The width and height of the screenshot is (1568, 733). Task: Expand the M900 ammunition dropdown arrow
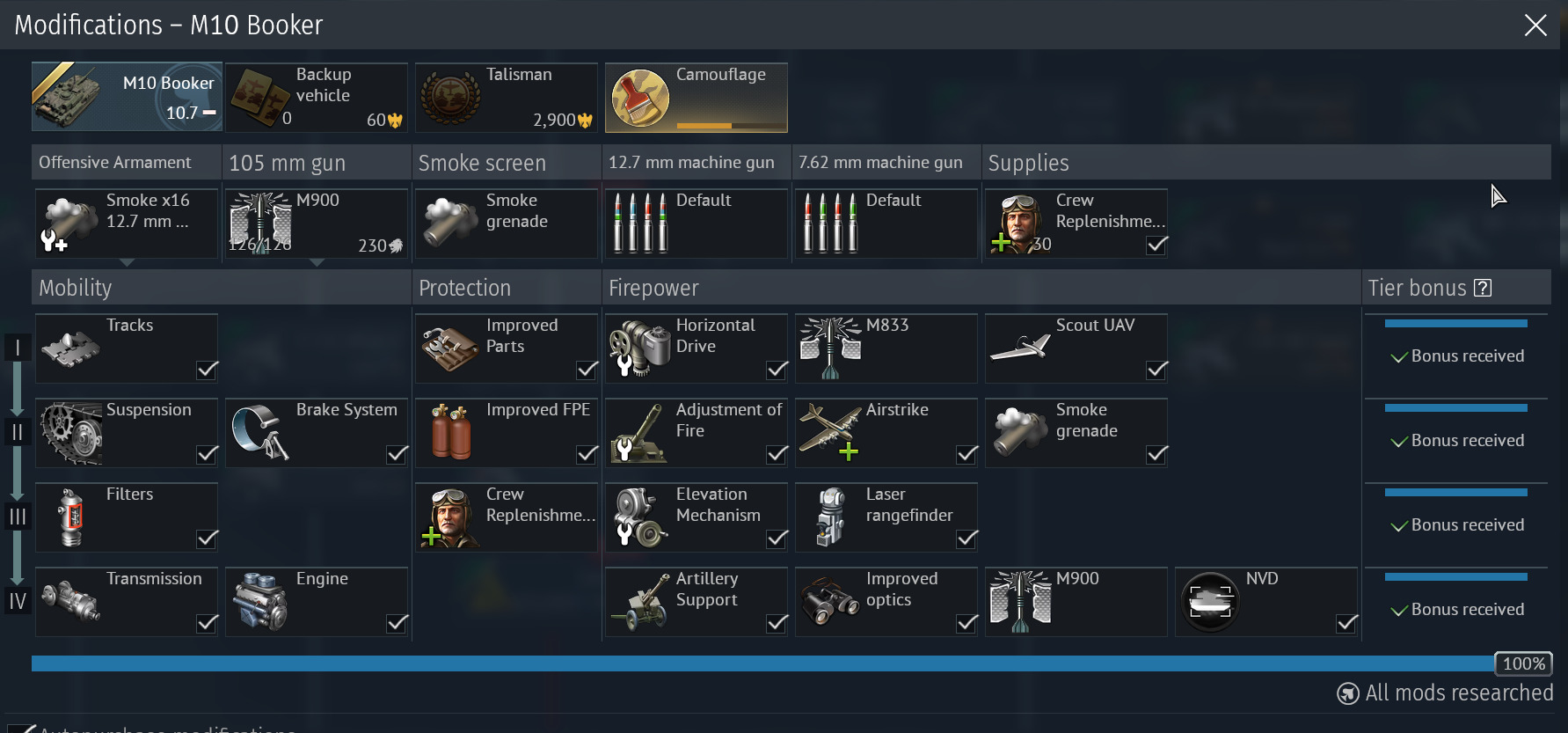click(317, 262)
